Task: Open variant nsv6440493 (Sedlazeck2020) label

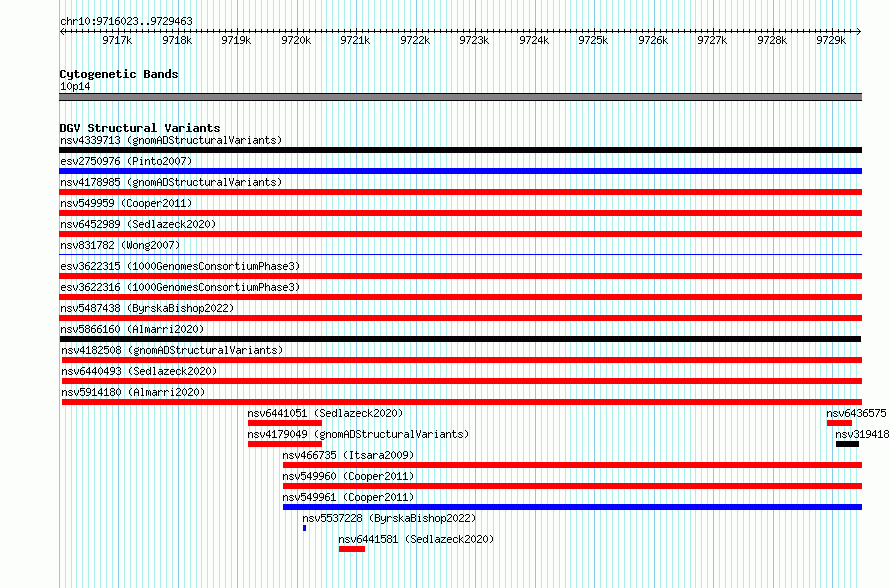Action: point(139,371)
